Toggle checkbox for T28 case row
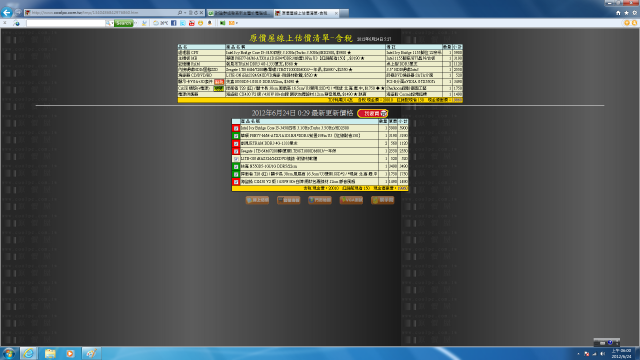Viewport: 640px width, 360px height. [x=236, y=174]
